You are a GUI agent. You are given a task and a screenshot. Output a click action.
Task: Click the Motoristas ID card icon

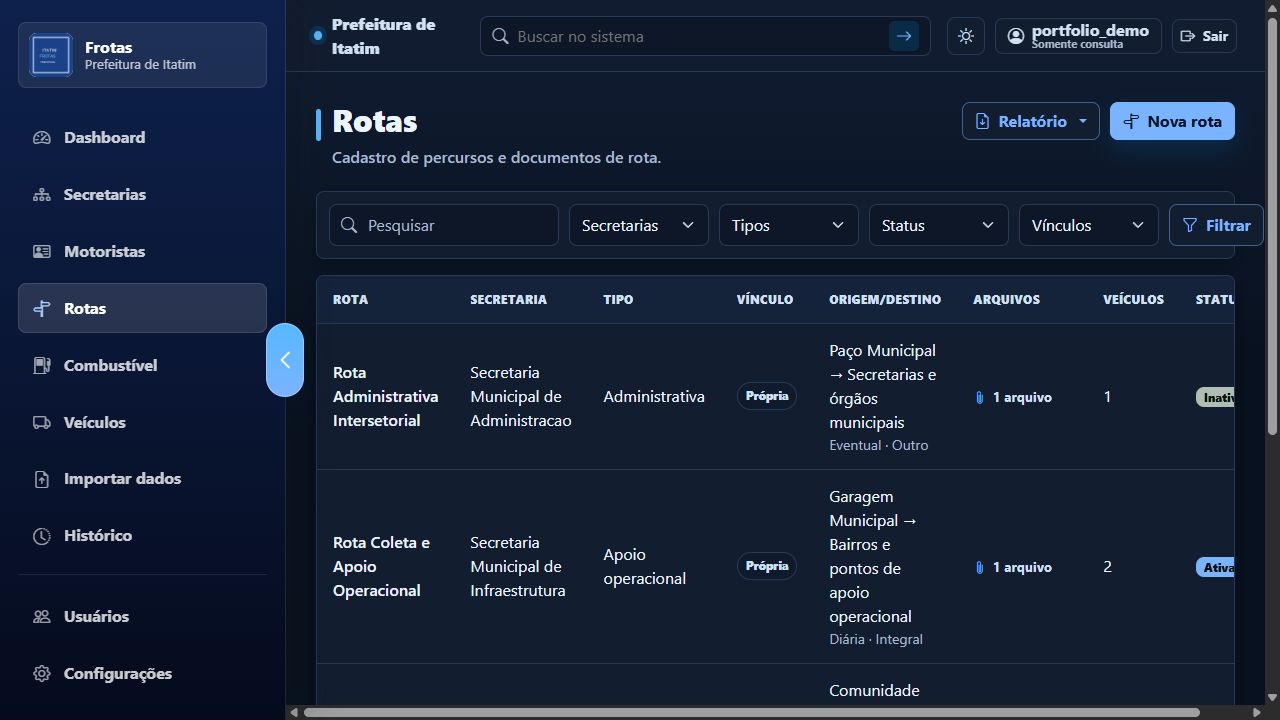coord(42,252)
